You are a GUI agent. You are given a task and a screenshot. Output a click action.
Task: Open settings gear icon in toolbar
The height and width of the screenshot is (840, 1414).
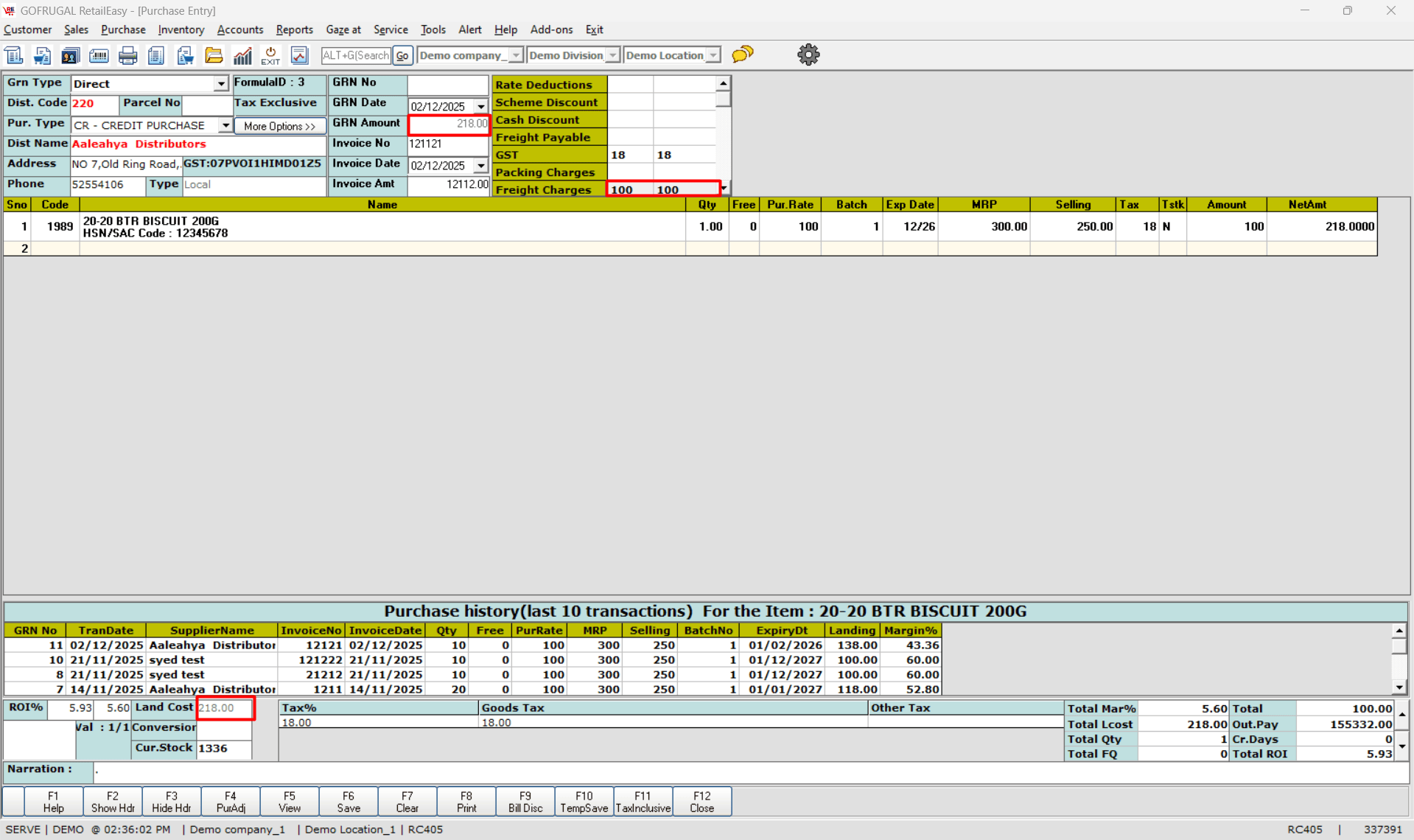pyautogui.click(x=808, y=55)
